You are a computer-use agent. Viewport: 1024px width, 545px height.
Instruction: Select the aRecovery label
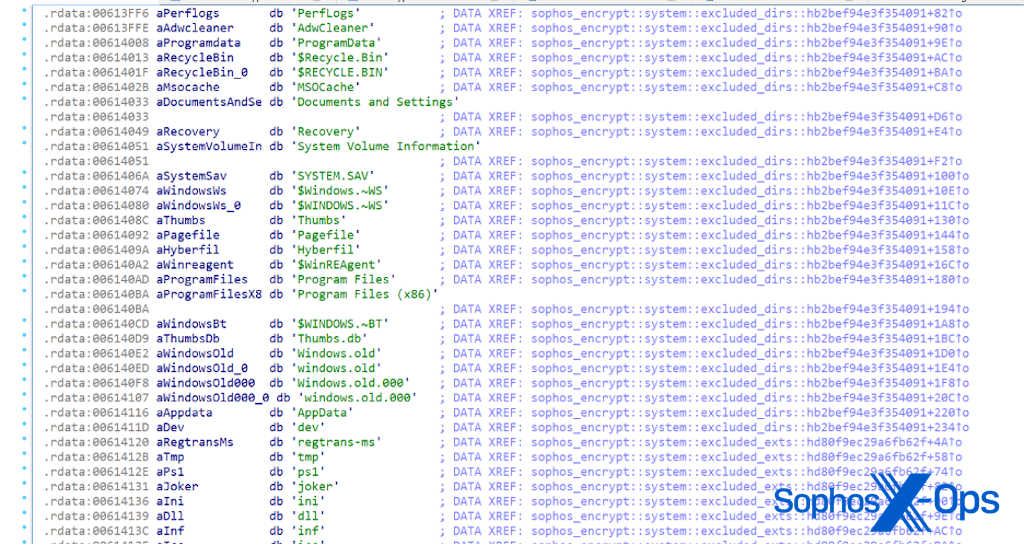[x=187, y=132]
